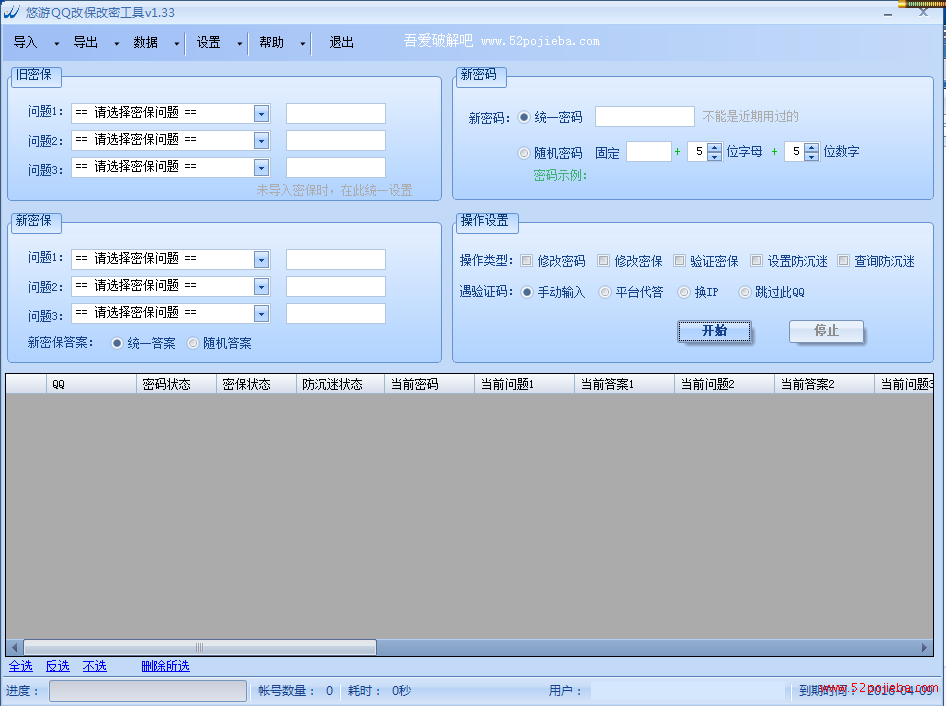Click the 全选 link
The height and width of the screenshot is (706, 946).
pos(21,666)
